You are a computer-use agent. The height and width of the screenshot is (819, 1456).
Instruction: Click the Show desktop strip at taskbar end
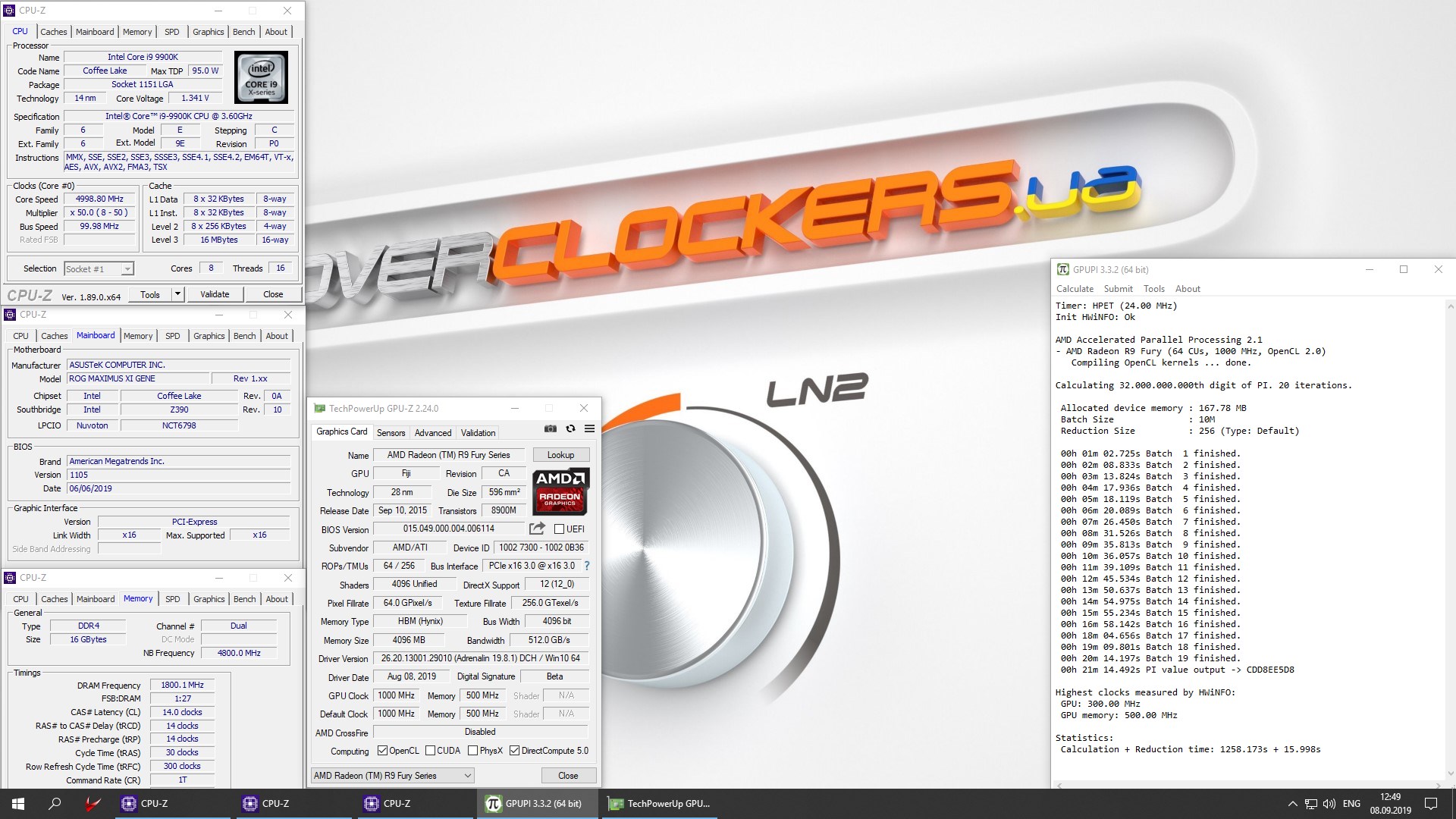[x=1453, y=804]
